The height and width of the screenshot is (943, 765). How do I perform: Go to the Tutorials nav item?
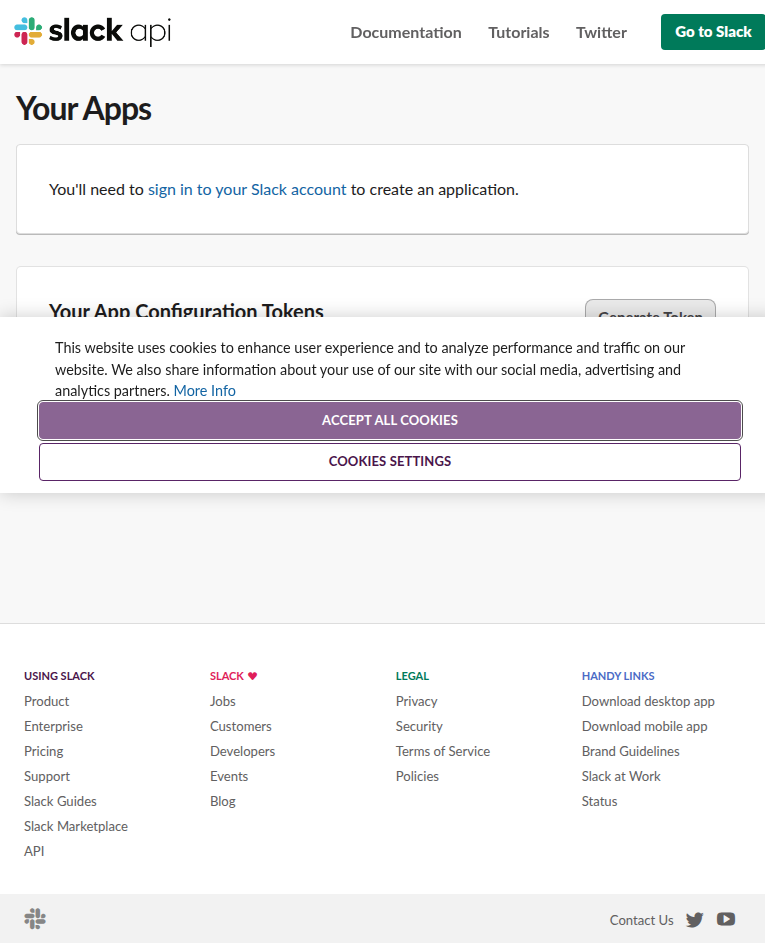click(518, 32)
